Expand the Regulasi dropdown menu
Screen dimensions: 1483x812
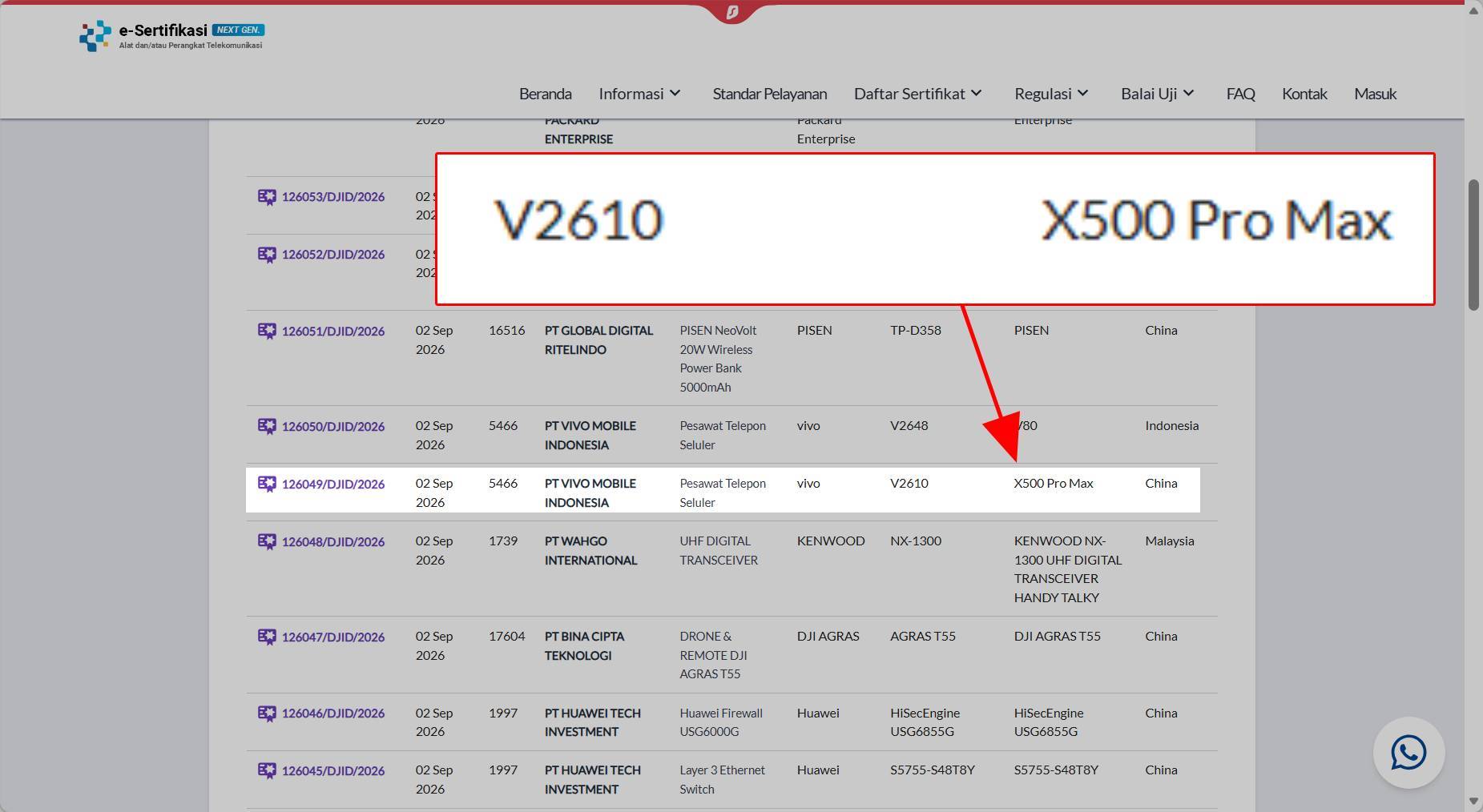coord(1052,94)
